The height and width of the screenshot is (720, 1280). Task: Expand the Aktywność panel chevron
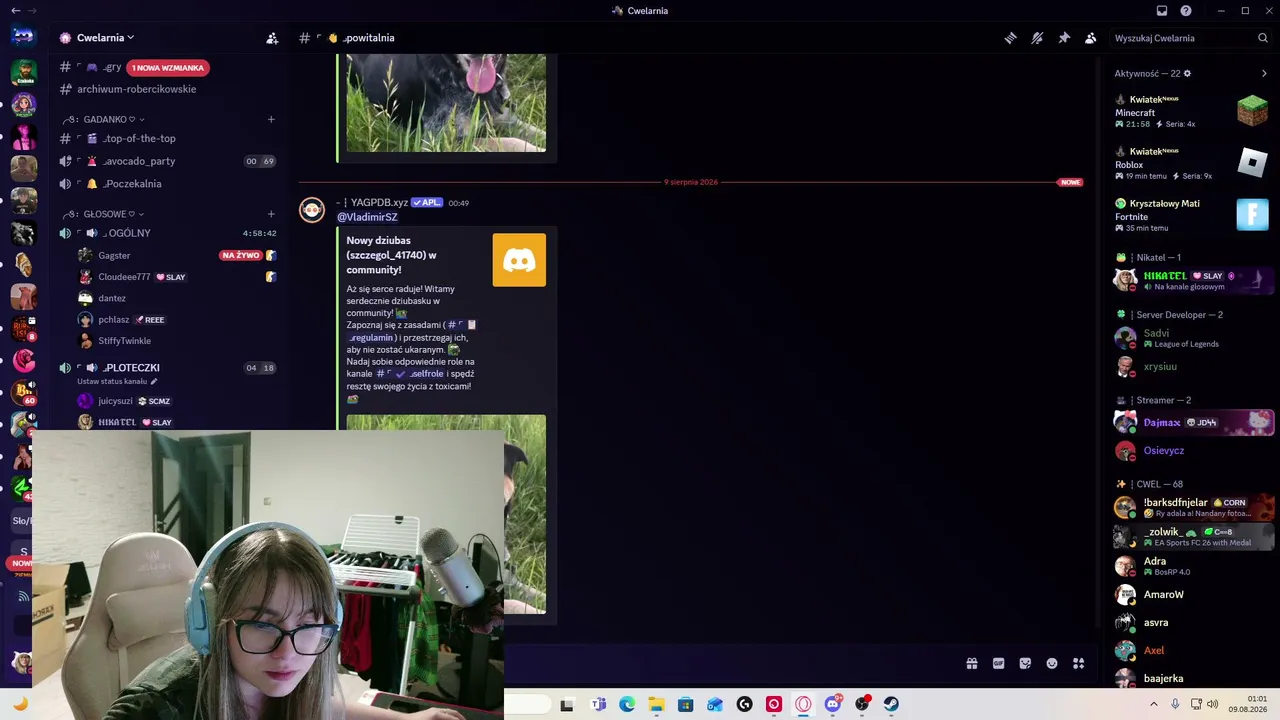(1264, 73)
